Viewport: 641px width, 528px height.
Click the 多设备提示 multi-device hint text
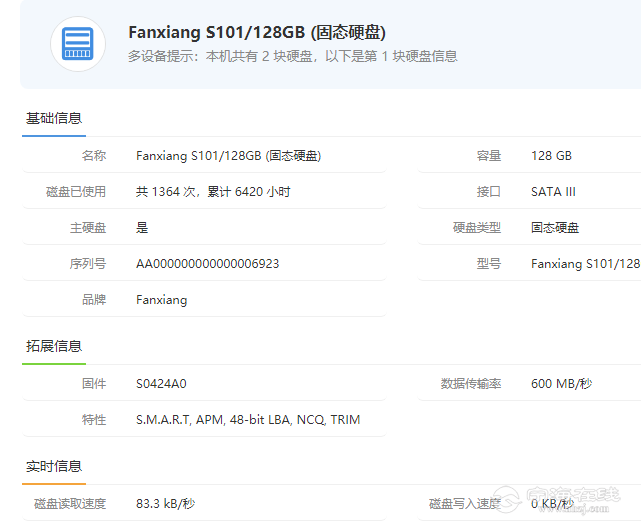293,56
